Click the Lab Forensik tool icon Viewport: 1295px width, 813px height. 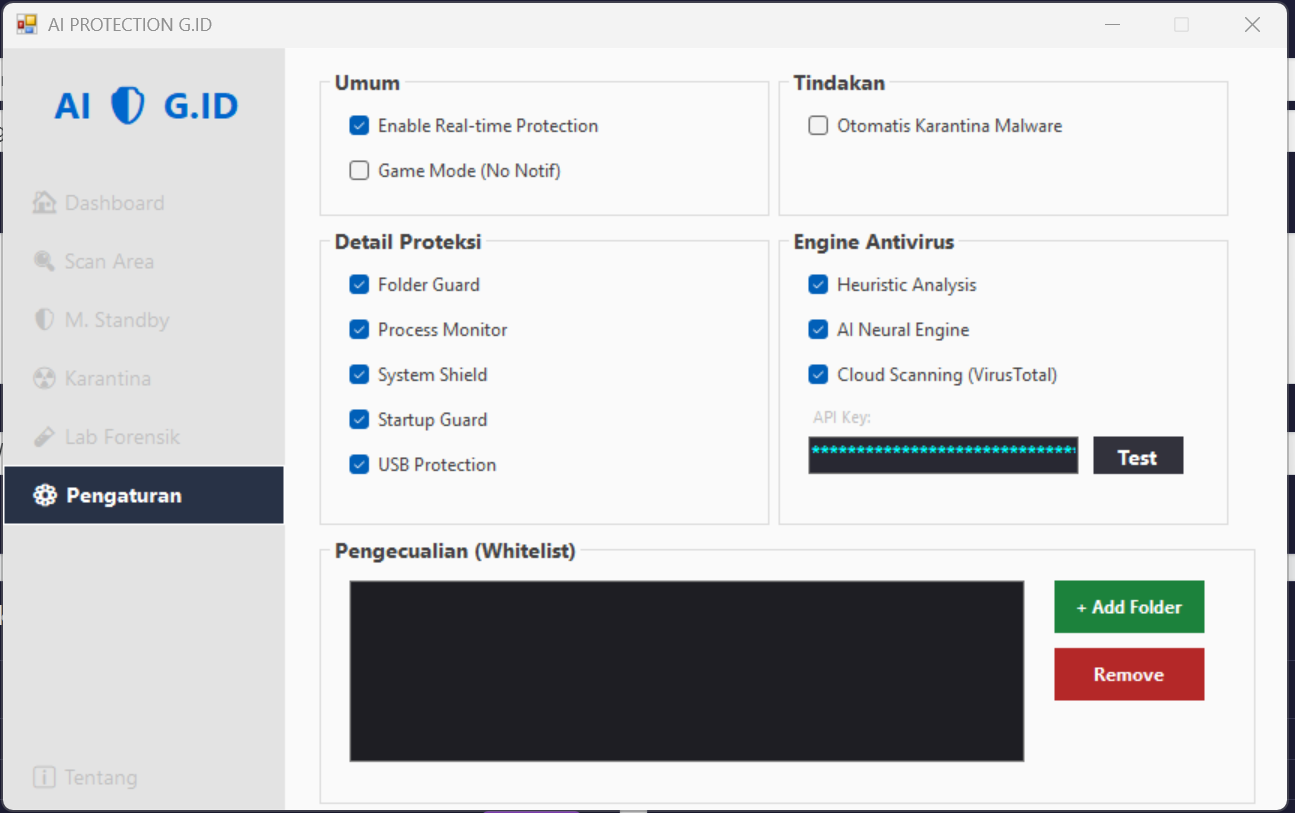[44, 437]
